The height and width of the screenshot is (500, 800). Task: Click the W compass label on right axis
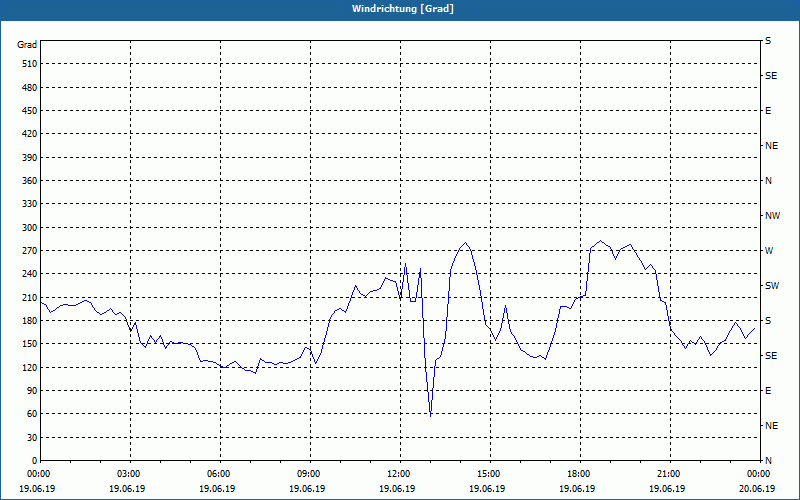point(769,251)
